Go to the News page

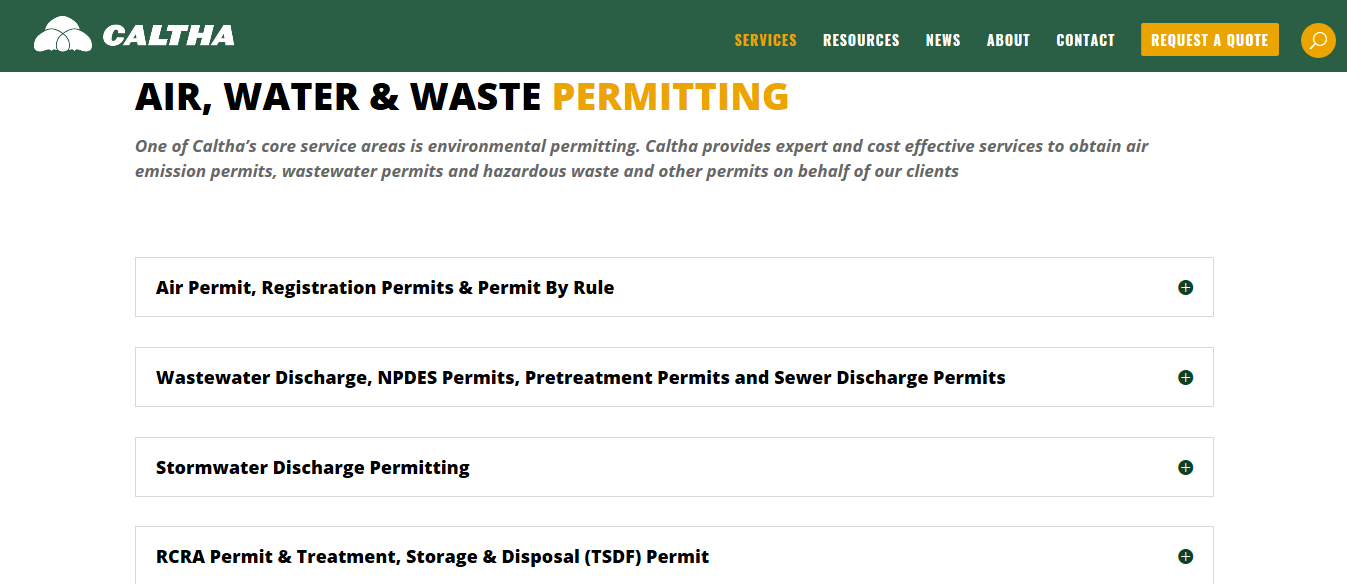pyautogui.click(x=942, y=40)
